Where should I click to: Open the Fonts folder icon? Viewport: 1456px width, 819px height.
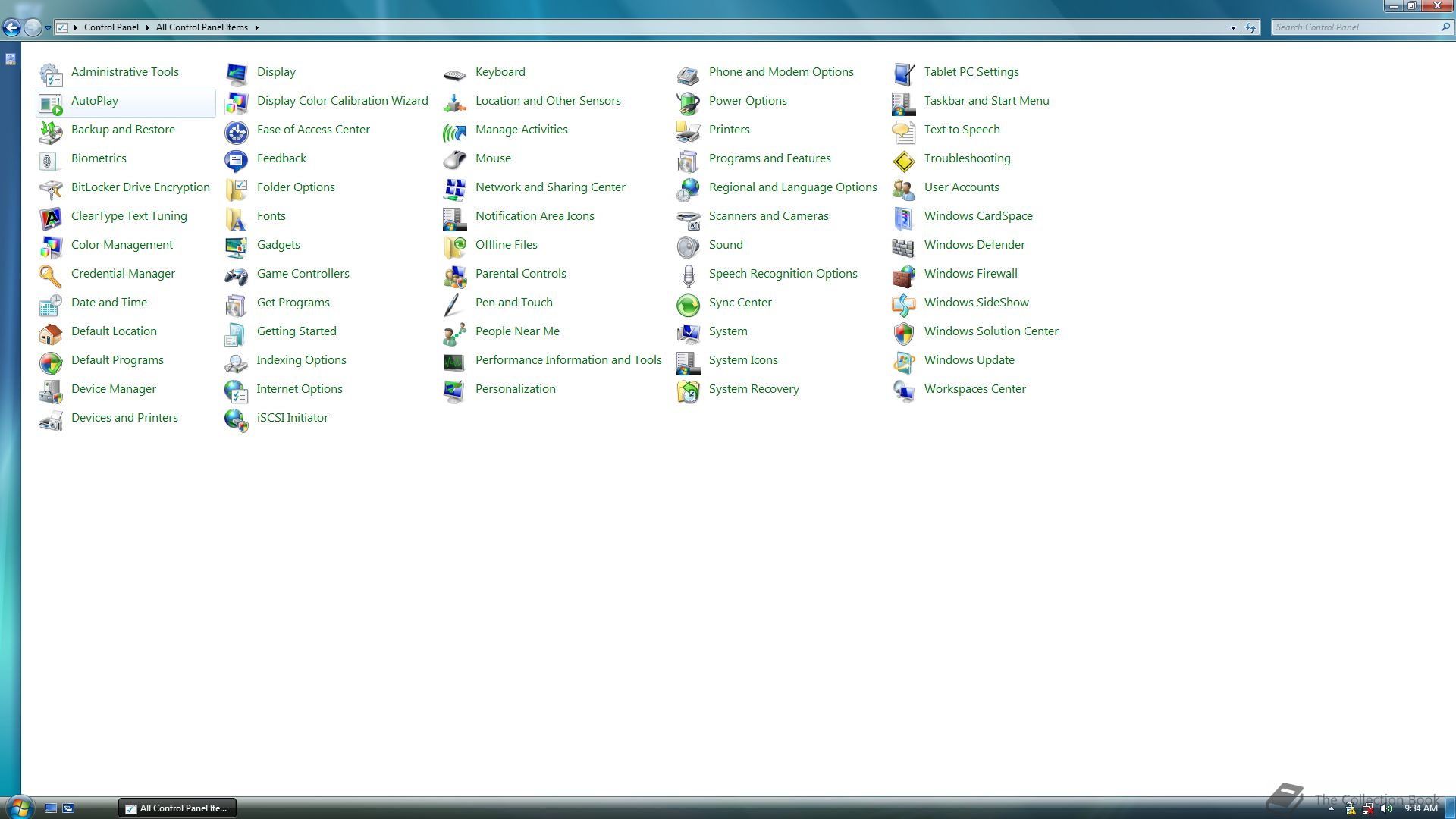click(237, 218)
